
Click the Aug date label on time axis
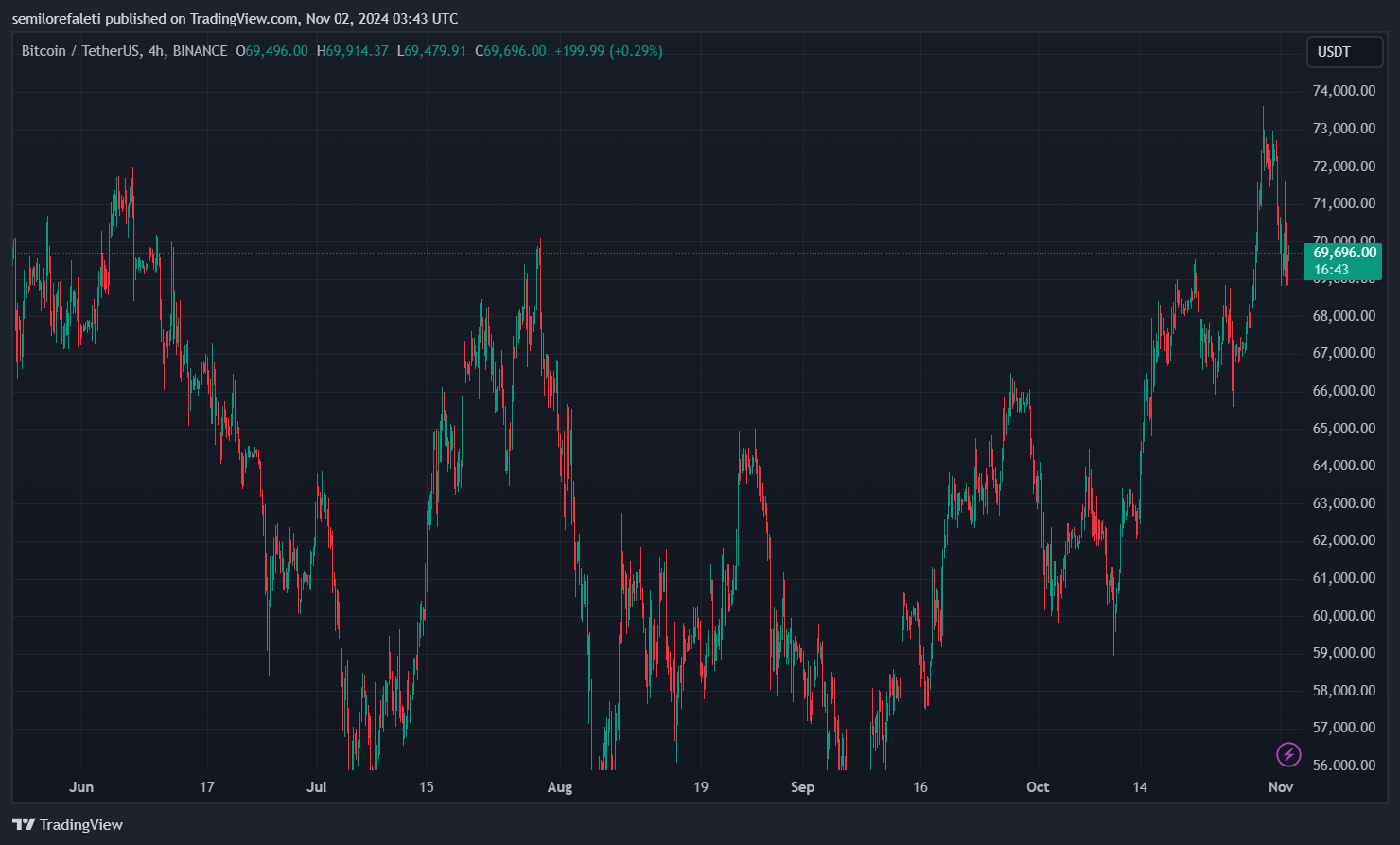[x=560, y=787]
